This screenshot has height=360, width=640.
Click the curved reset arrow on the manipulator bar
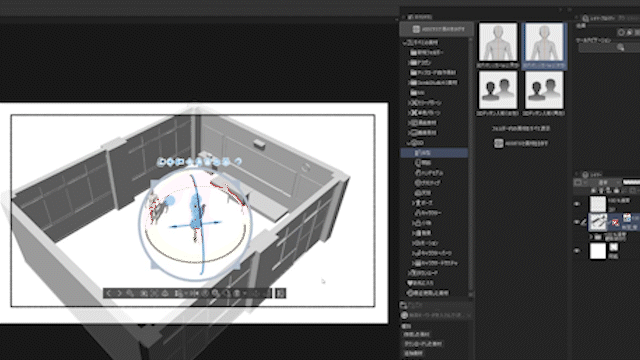tap(238, 162)
